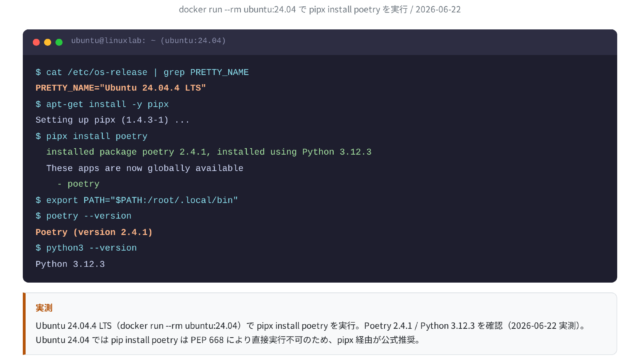
Task: Click the orange 実測 heading in note box
Action: point(44,308)
